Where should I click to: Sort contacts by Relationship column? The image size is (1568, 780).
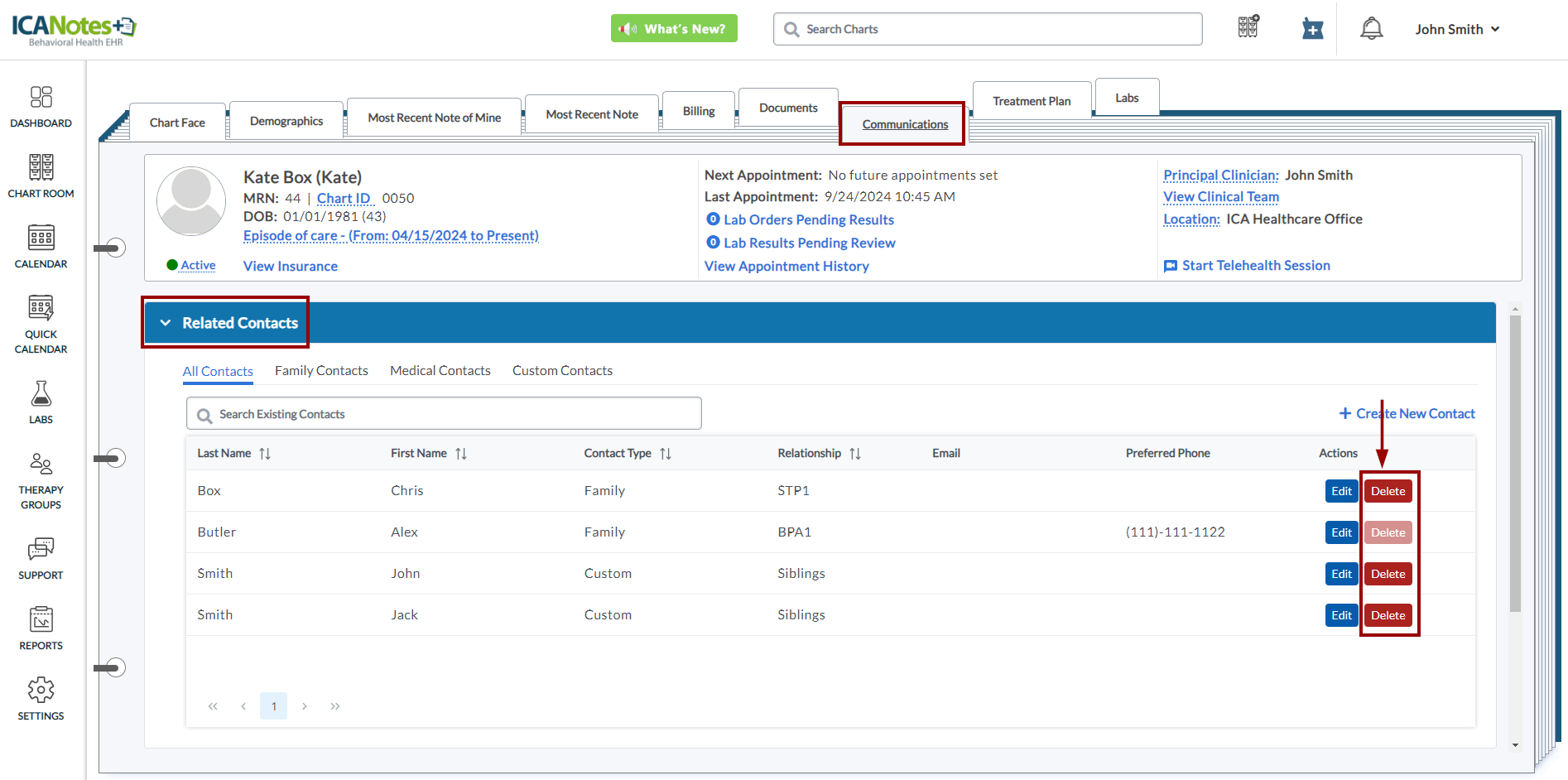click(x=855, y=454)
